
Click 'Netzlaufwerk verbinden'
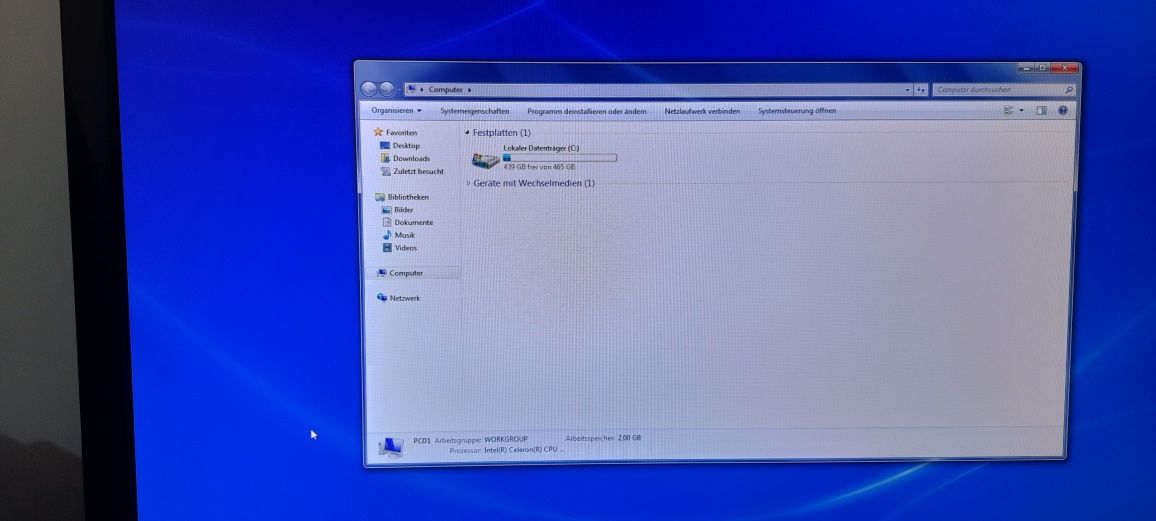[x=702, y=111]
